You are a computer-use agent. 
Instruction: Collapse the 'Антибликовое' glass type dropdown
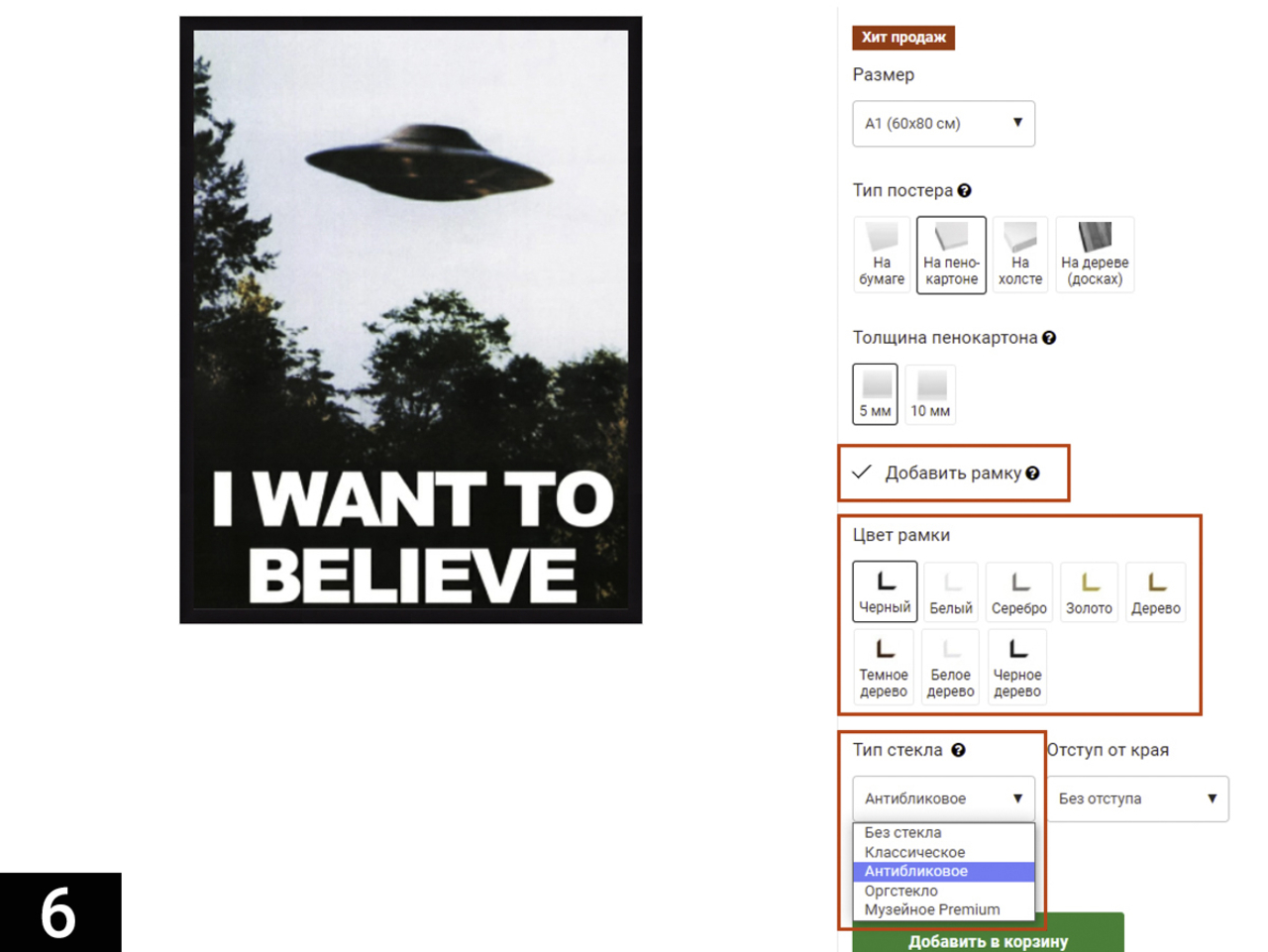click(943, 798)
